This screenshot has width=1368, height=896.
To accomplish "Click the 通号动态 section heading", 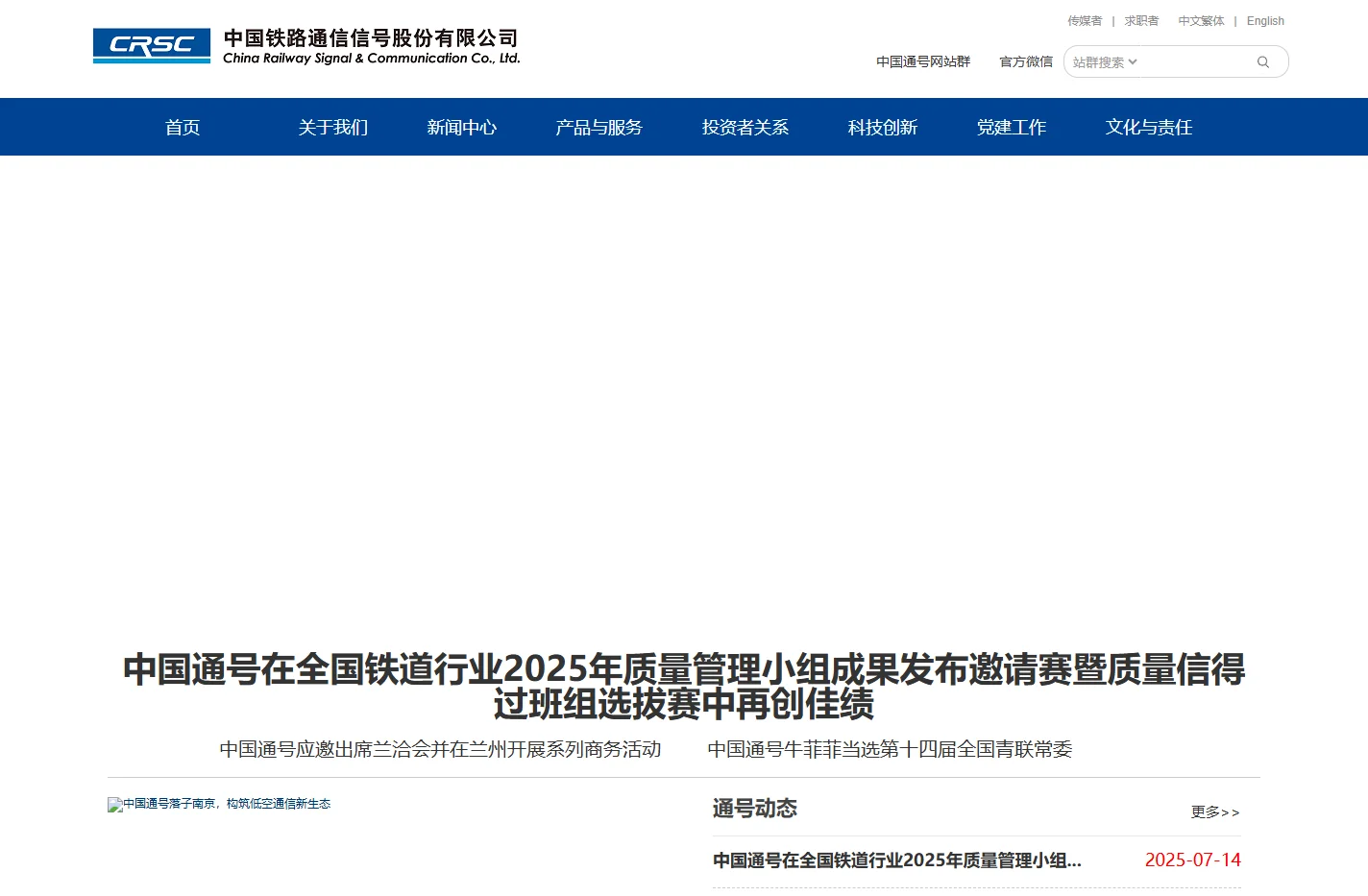I will tap(755, 809).
